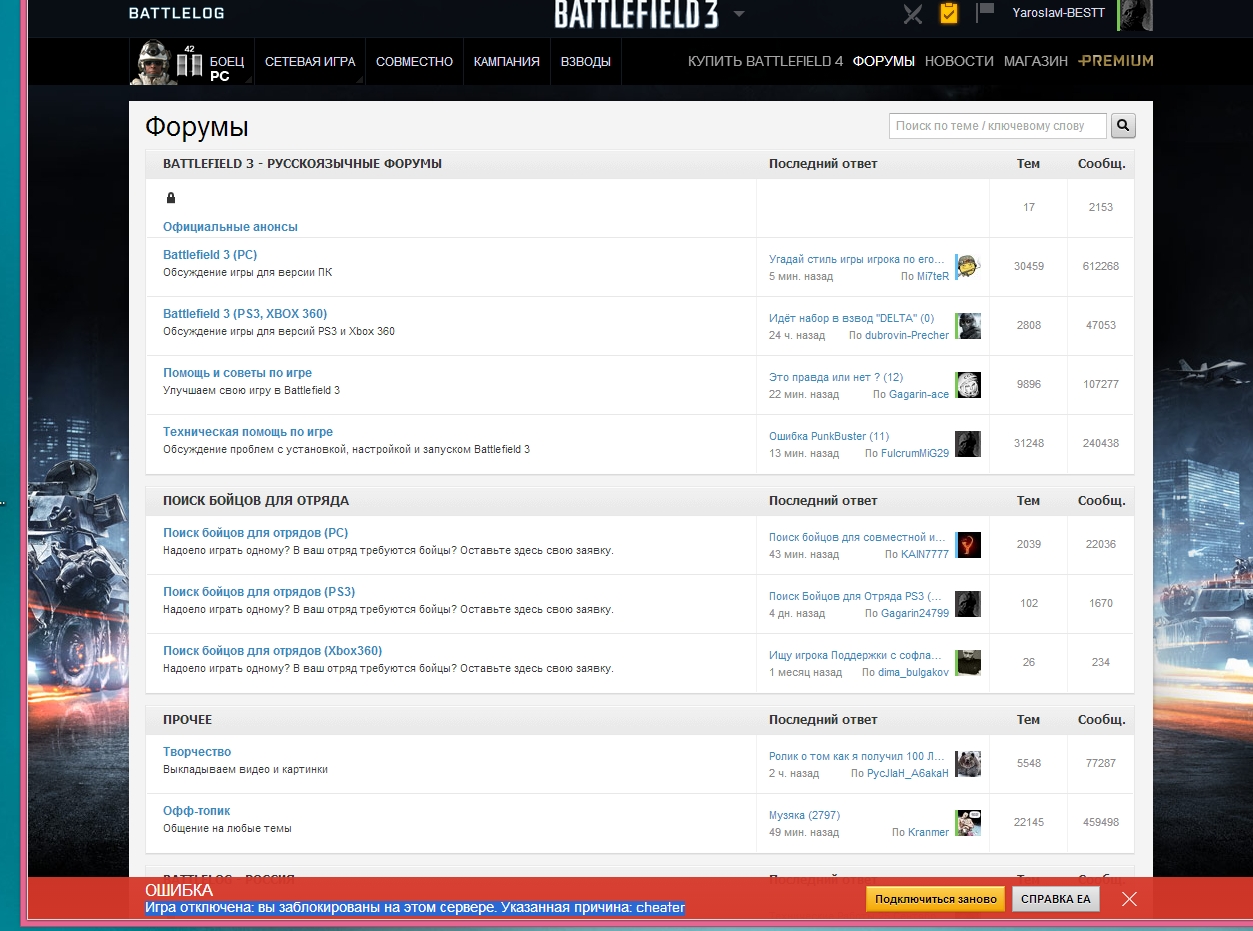Image resolution: width=1253 pixels, height=931 pixels.
Task: Open the ФОРУМЫ section
Action: point(883,61)
